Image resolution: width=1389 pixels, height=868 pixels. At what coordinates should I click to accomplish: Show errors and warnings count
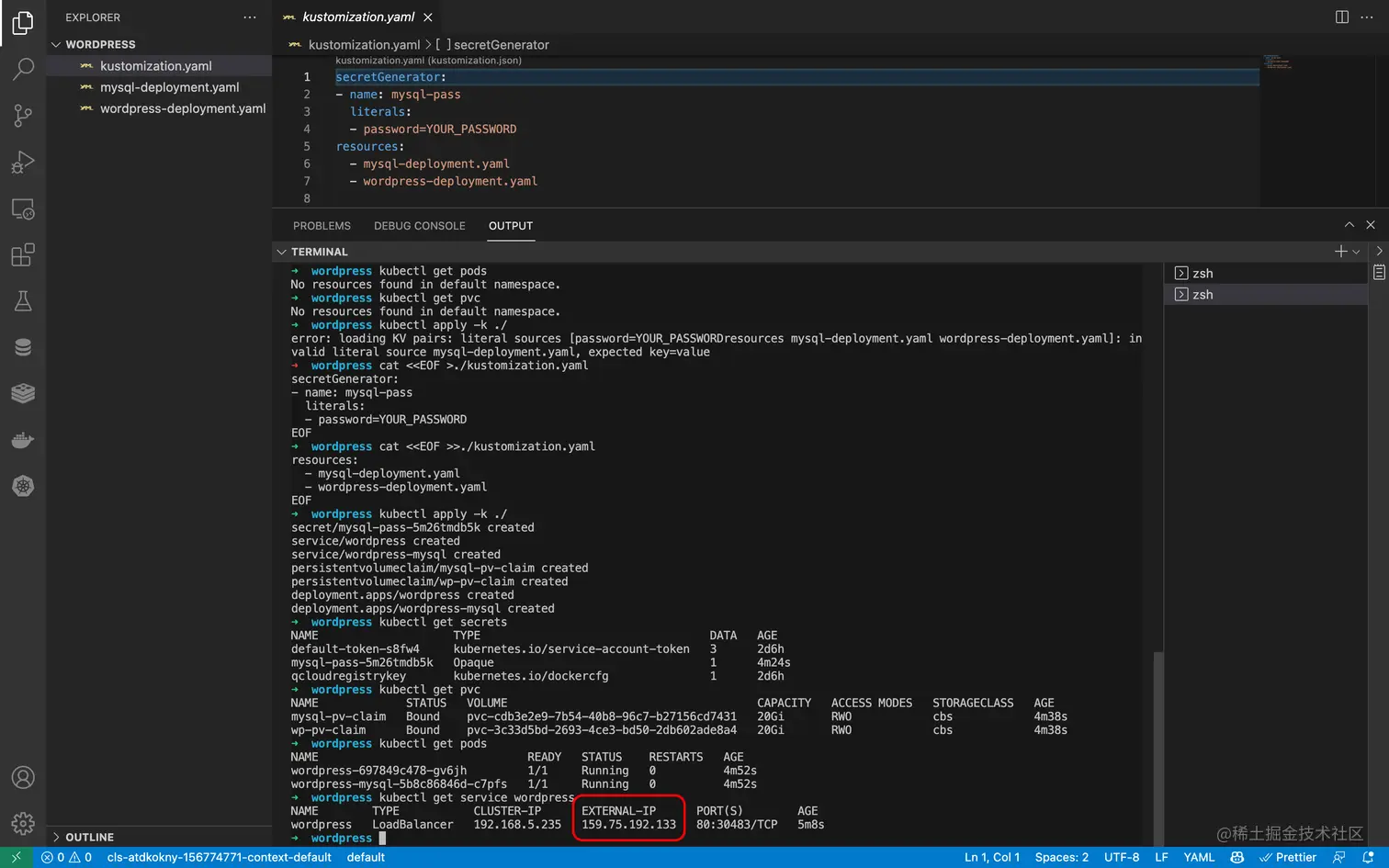point(66,857)
